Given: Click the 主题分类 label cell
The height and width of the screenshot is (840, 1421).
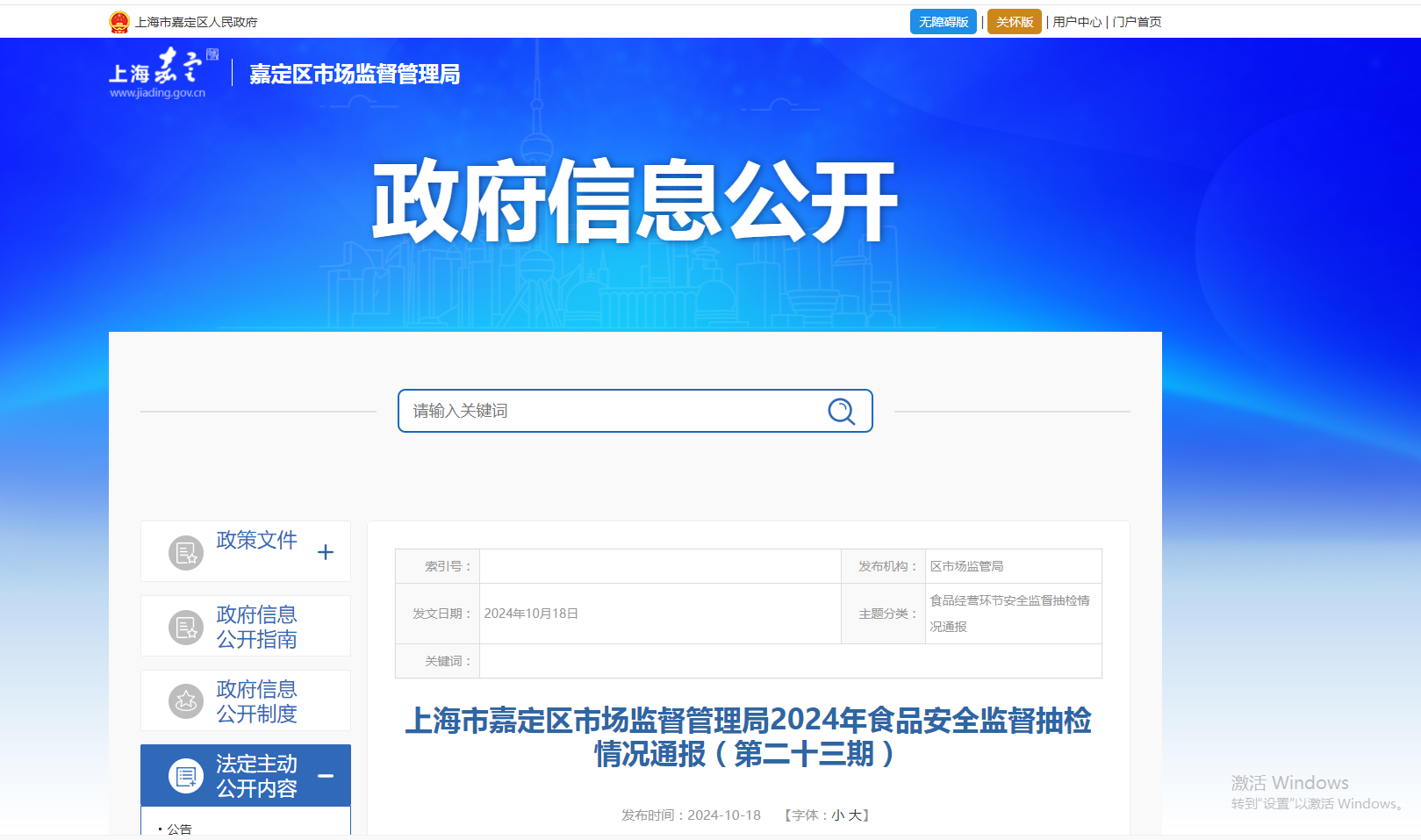Looking at the screenshot, I should pyautogui.click(x=884, y=614).
